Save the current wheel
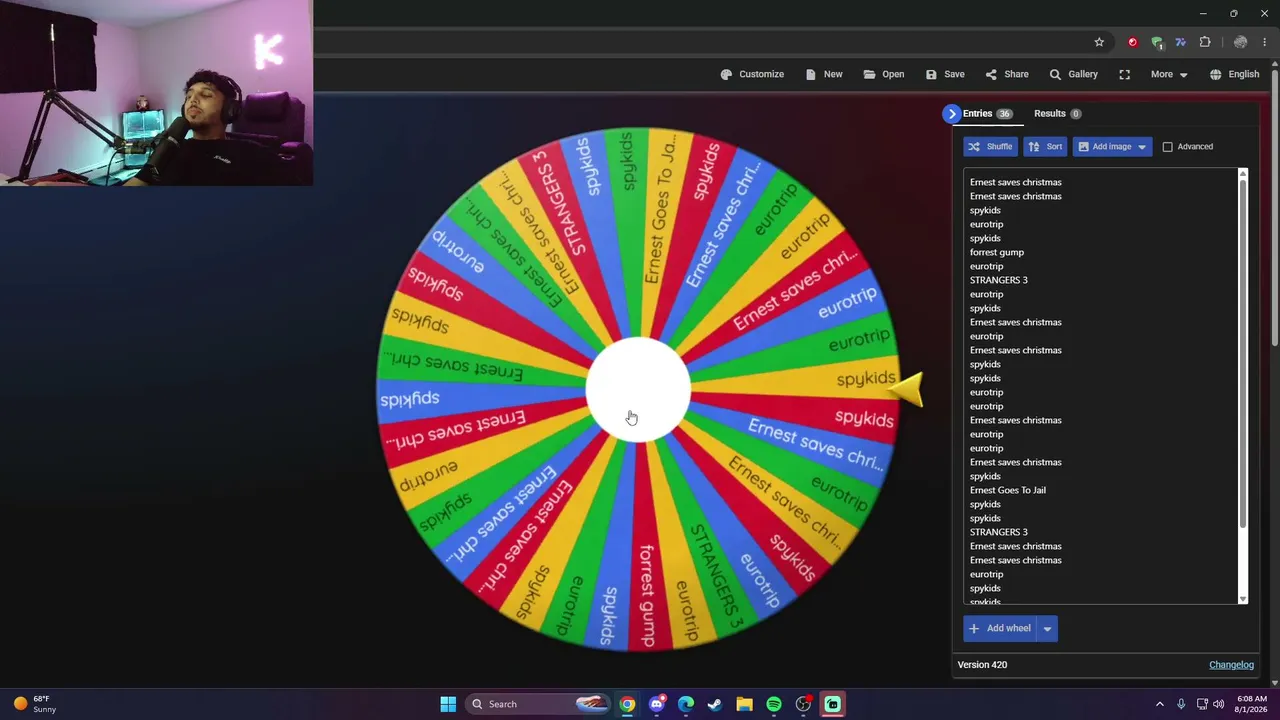Viewport: 1280px width, 720px height. pos(945,74)
